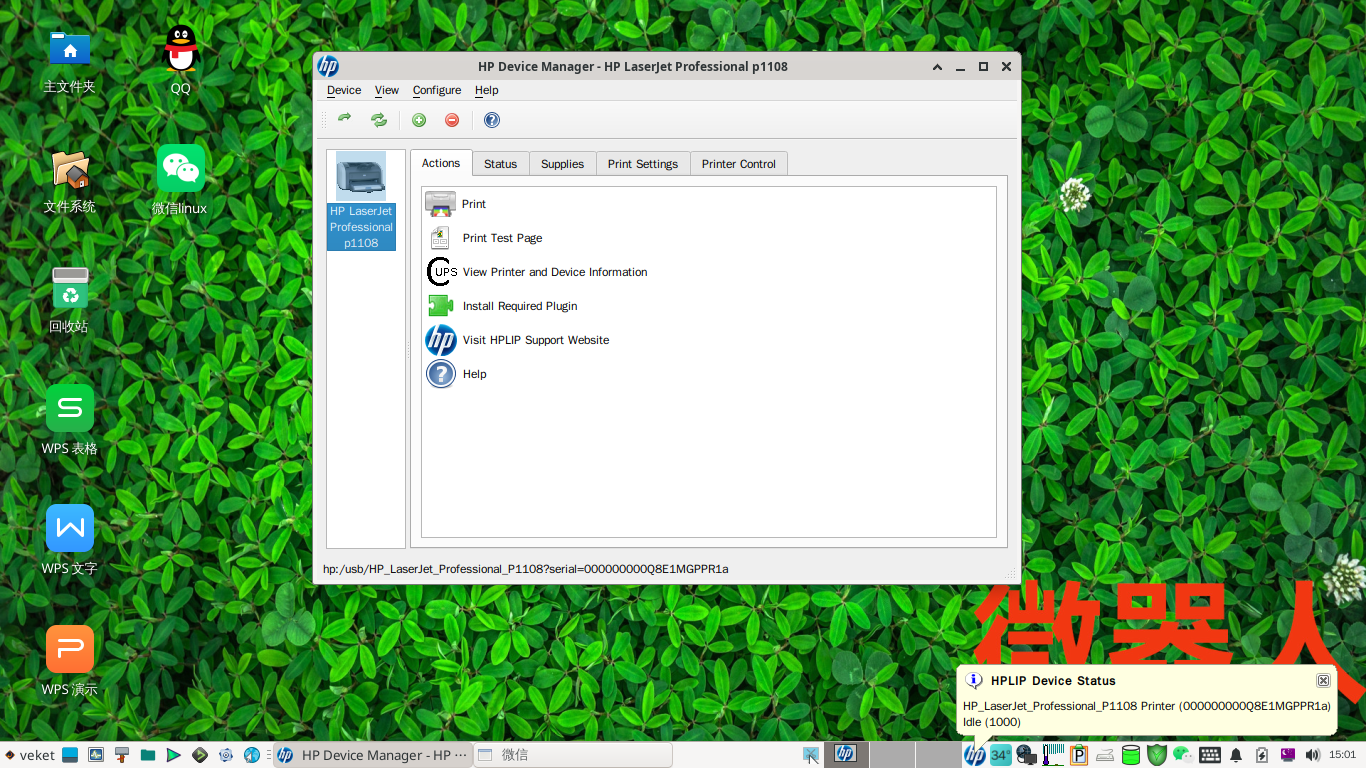The width and height of the screenshot is (1366, 768).
Task: Click the WeChat window taskbar button
Action: click(572, 755)
